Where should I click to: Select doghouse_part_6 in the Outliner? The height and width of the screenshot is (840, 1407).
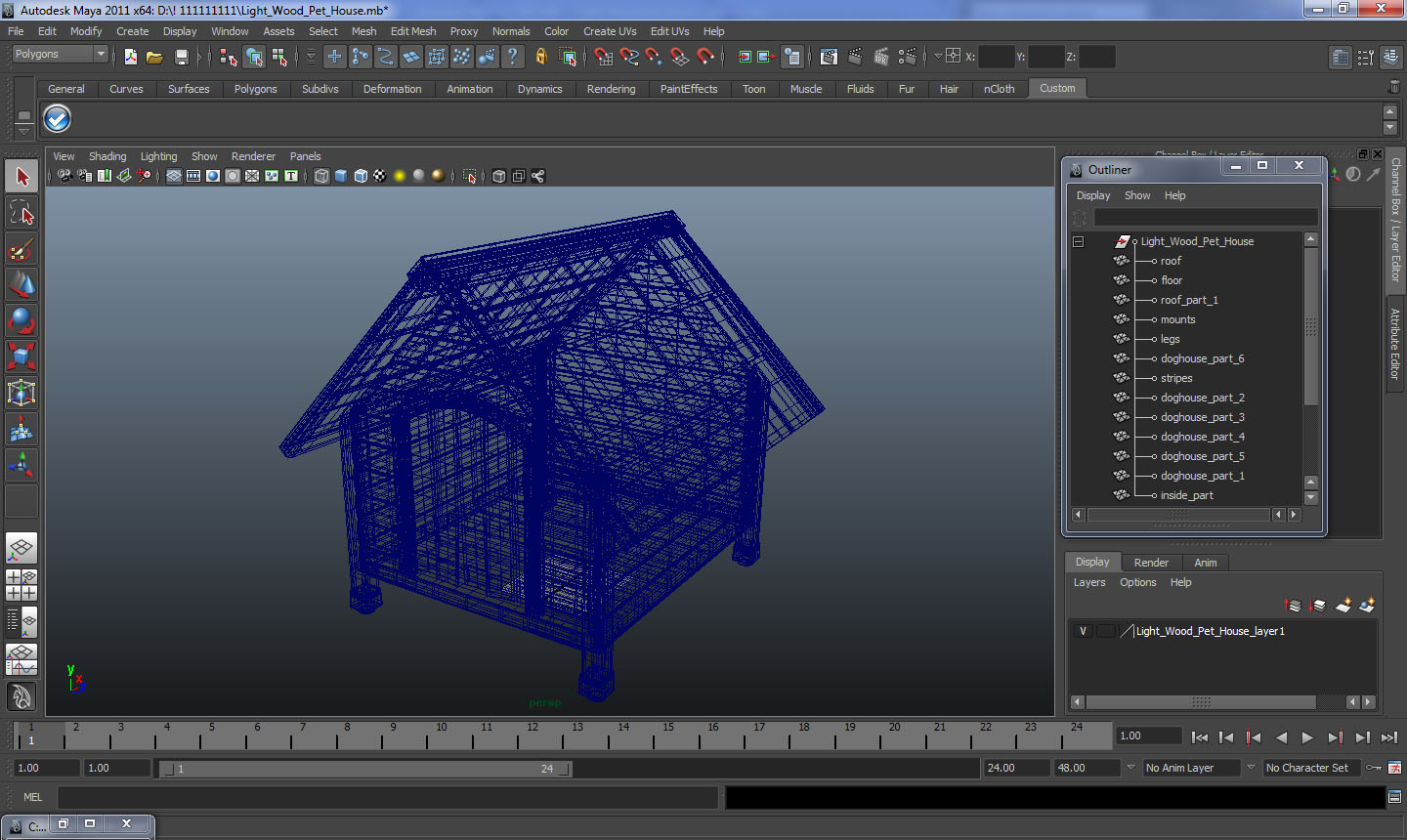[1202, 358]
